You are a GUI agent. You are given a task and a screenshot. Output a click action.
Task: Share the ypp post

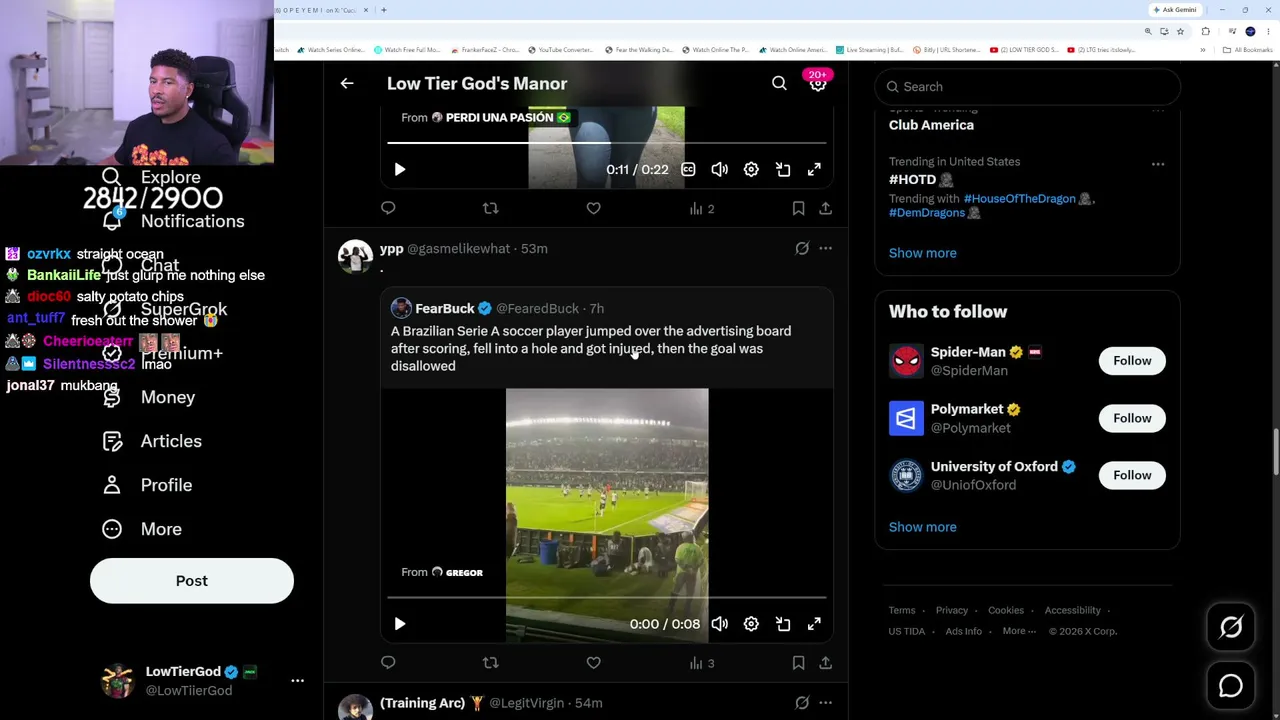tap(825, 662)
